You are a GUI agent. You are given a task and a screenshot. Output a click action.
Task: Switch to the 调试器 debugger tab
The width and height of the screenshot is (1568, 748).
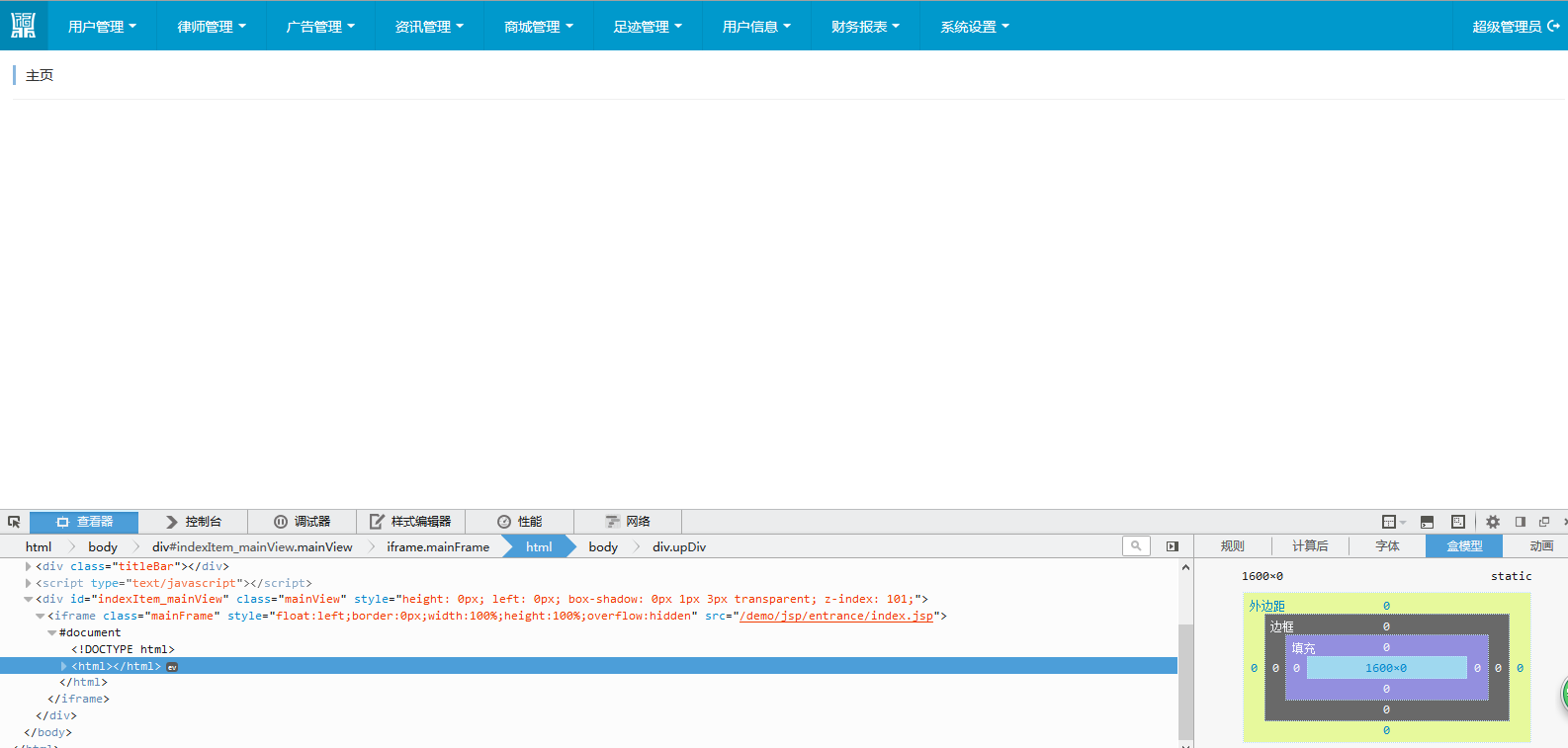point(302,522)
